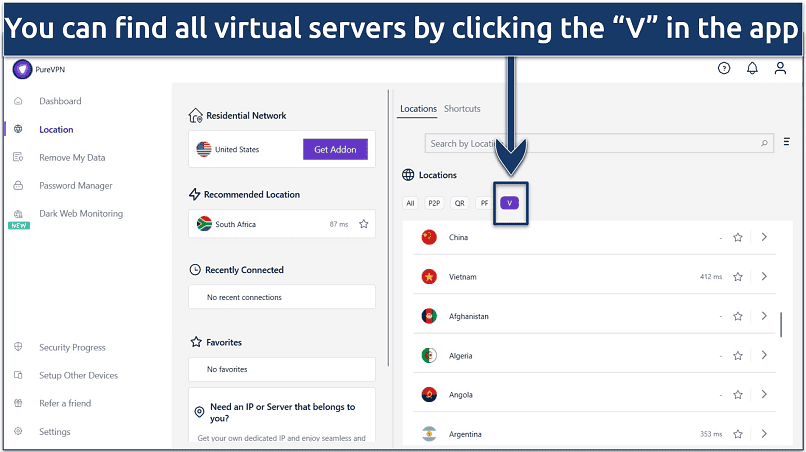Open the help question mark icon
This screenshot has height=452, width=806.
724,68
